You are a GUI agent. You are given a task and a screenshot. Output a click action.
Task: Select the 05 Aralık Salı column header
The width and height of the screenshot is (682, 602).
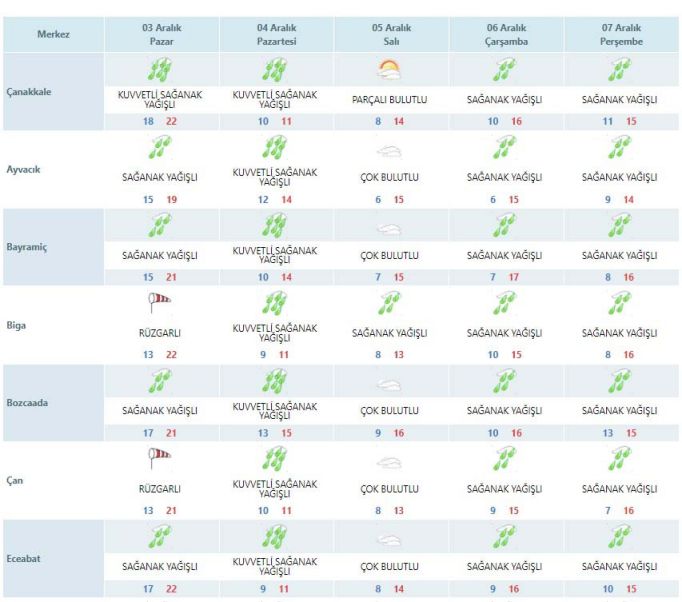click(391, 35)
